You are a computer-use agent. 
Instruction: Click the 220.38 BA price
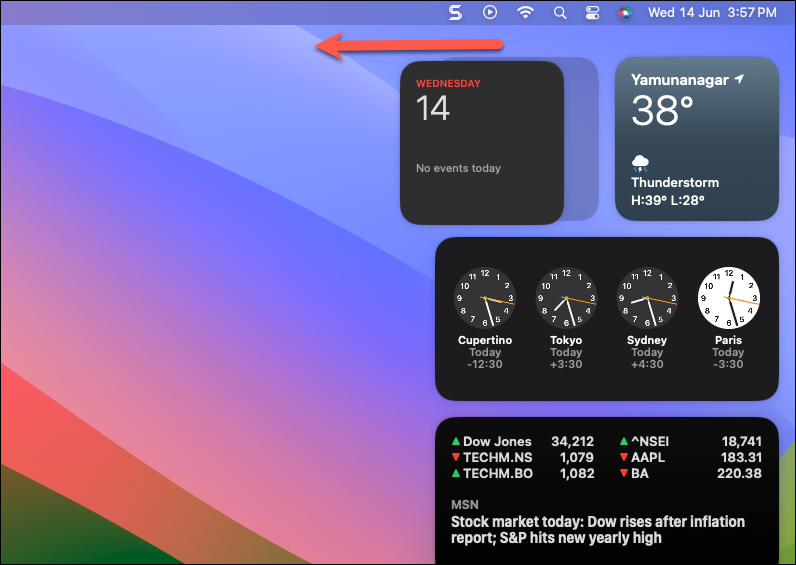pos(739,473)
